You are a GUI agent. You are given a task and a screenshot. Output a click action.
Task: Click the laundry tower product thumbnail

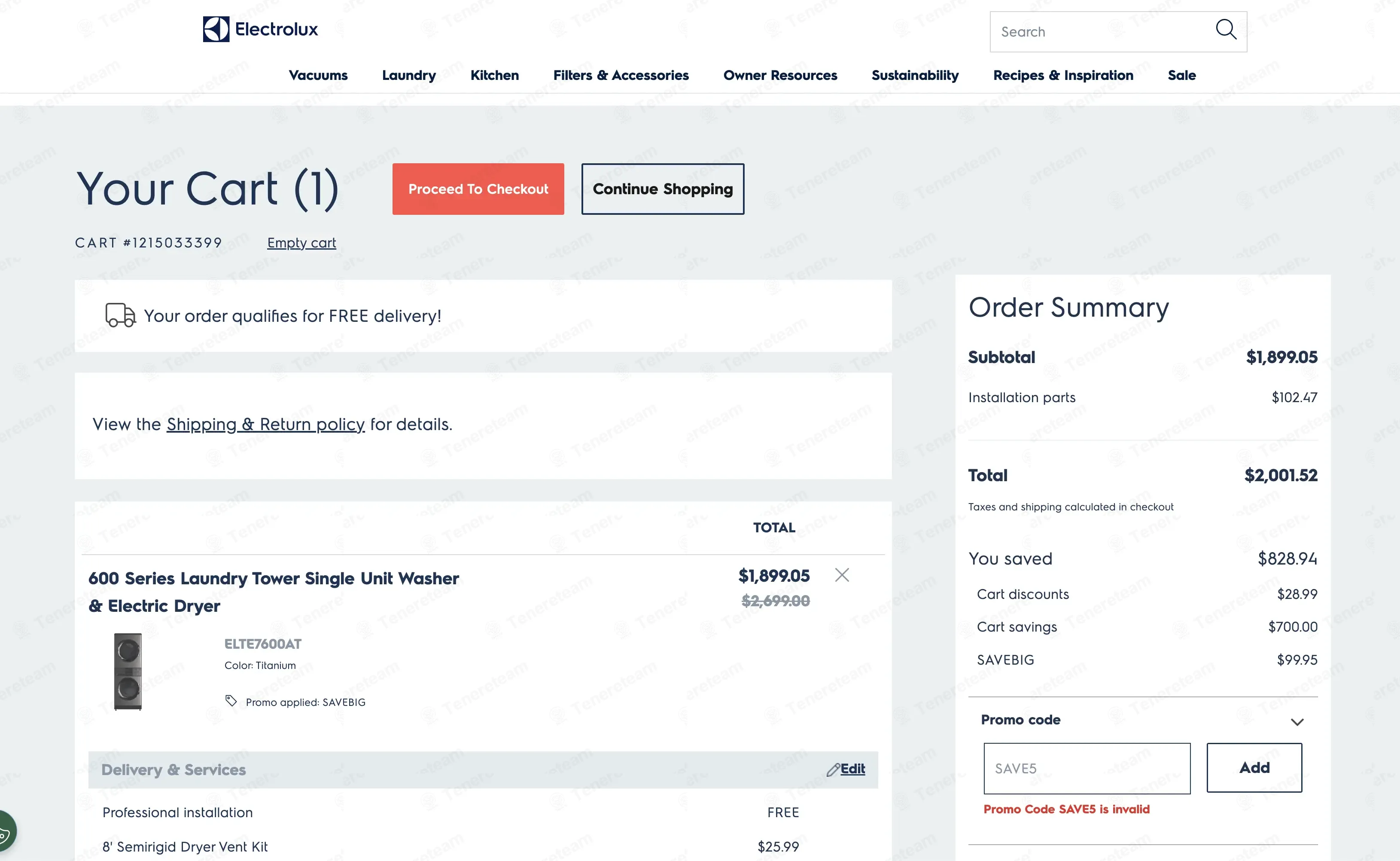128,672
